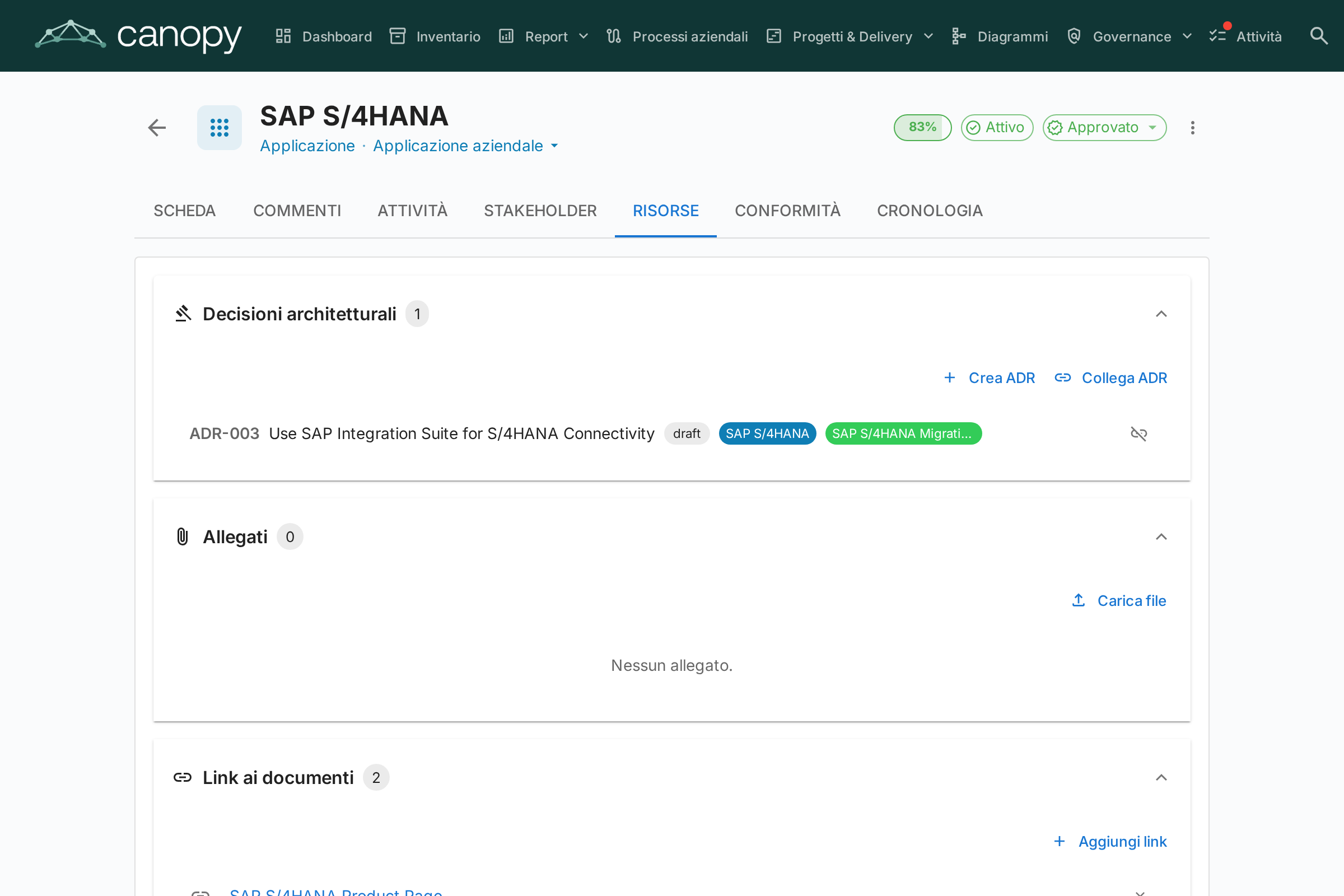Switch to the COMMENTI tab
This screenshot has width=1344, height=896.
[297, 211]
